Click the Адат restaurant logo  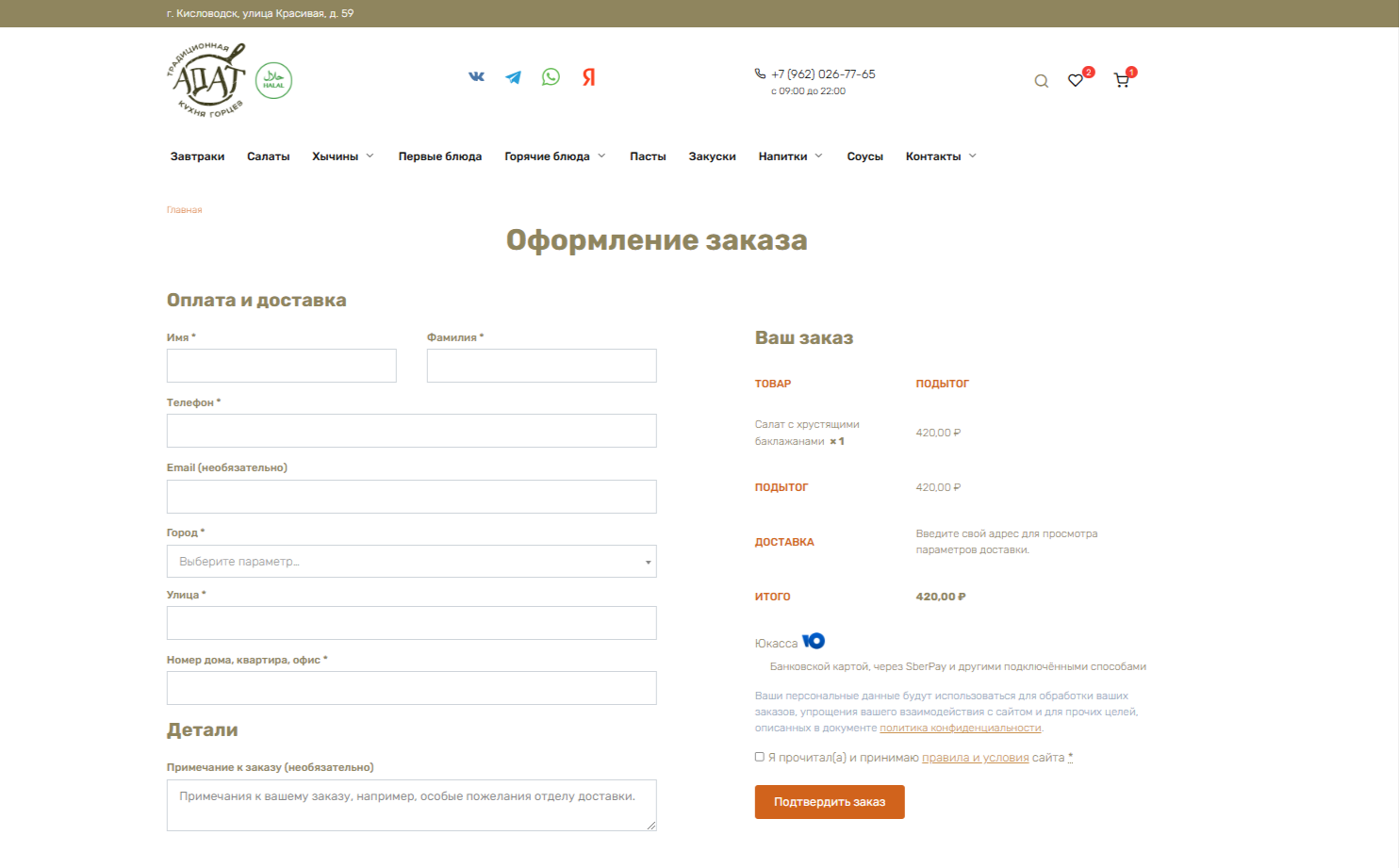206,80
